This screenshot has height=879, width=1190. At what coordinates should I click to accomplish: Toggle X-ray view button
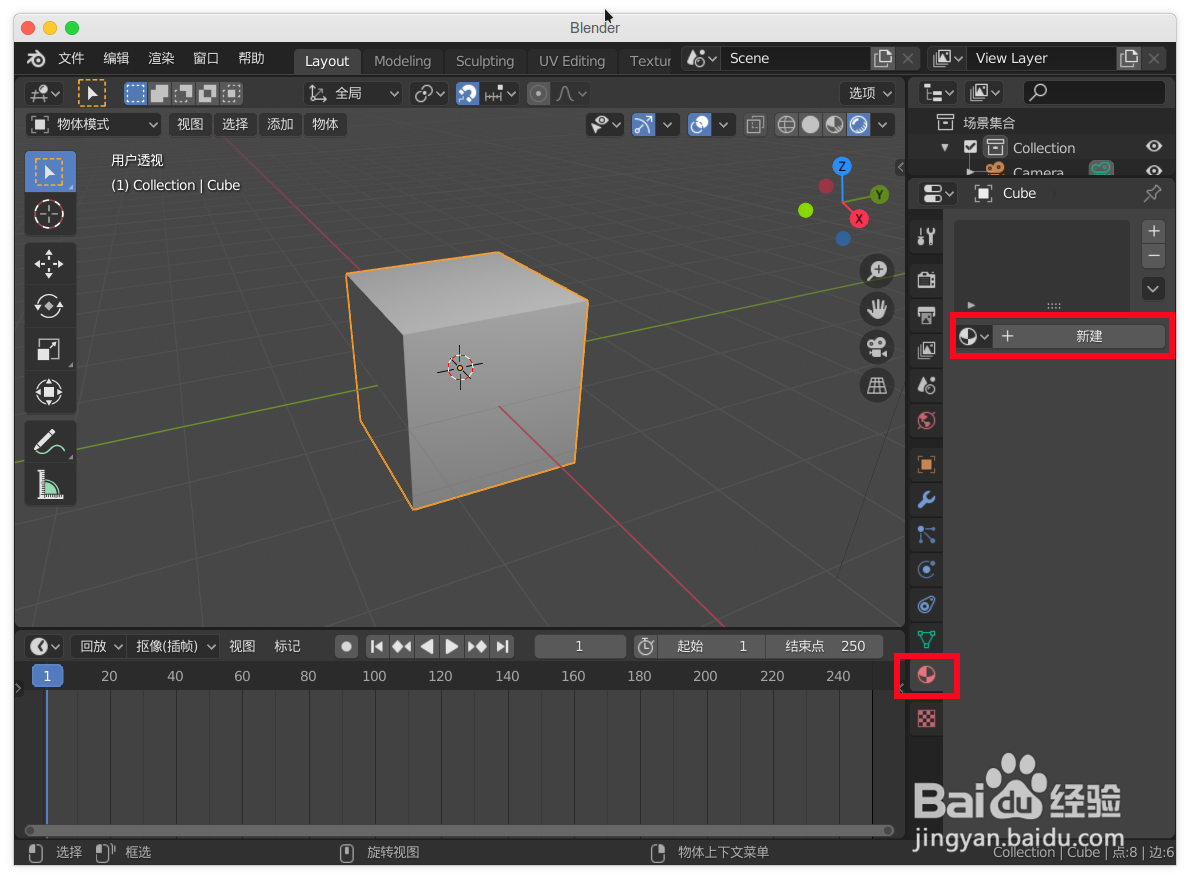pyautogui.click(x=754, y=124)
